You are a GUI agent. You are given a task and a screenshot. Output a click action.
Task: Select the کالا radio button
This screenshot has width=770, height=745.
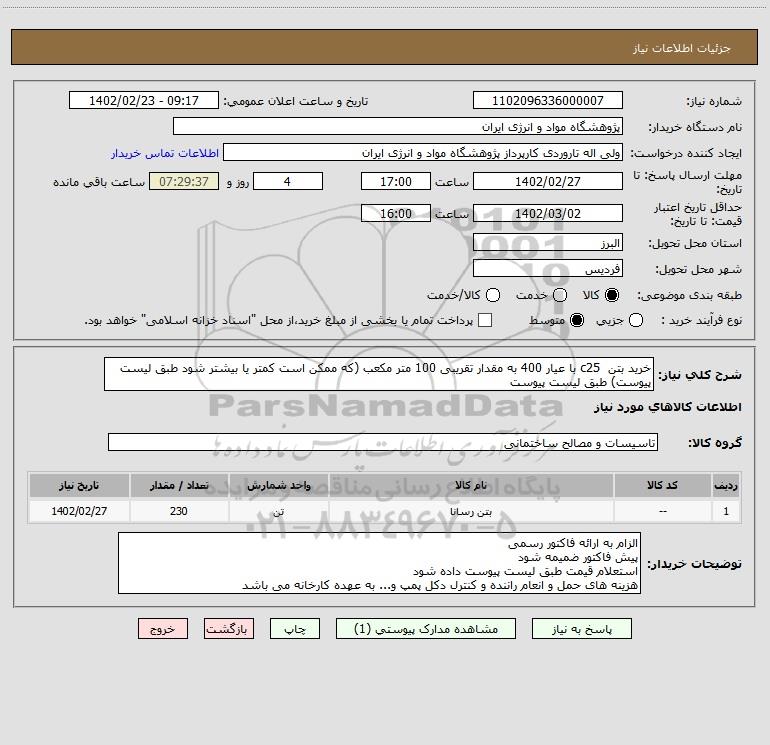pos(612,295)
